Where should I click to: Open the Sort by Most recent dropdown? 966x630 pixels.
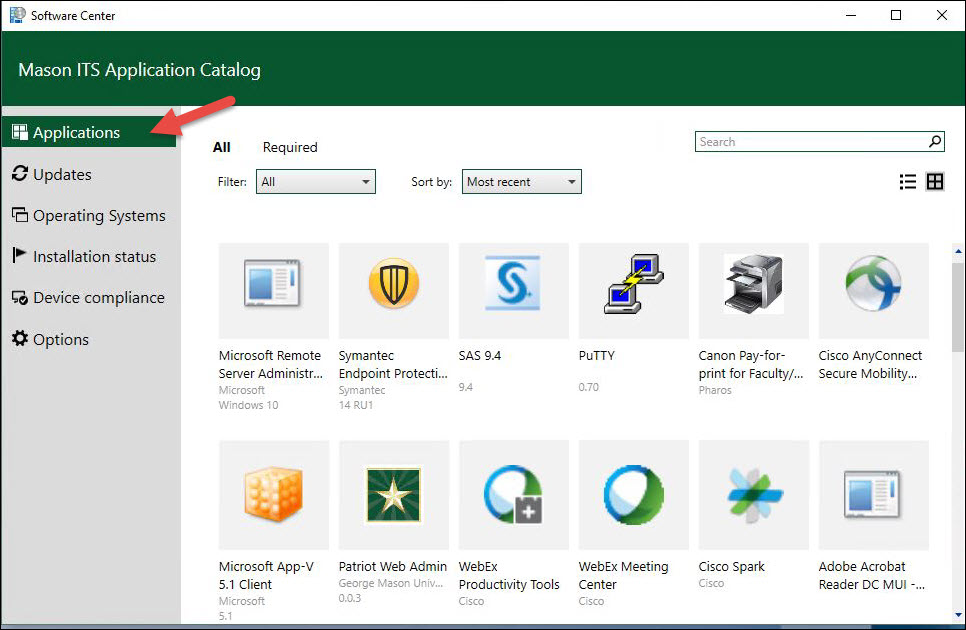point(521,182)
